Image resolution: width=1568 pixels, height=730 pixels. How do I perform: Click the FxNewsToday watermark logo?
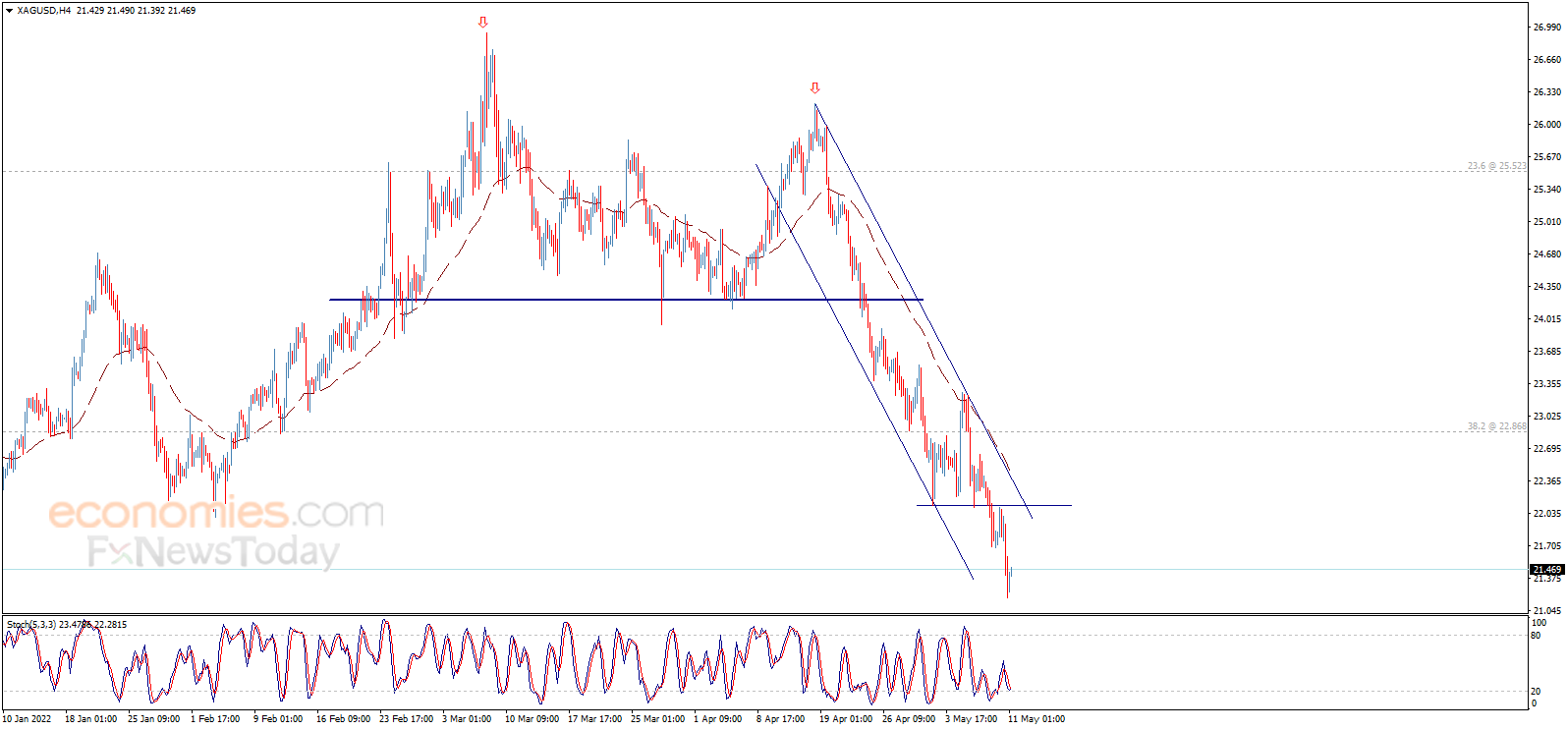point(213,552)
